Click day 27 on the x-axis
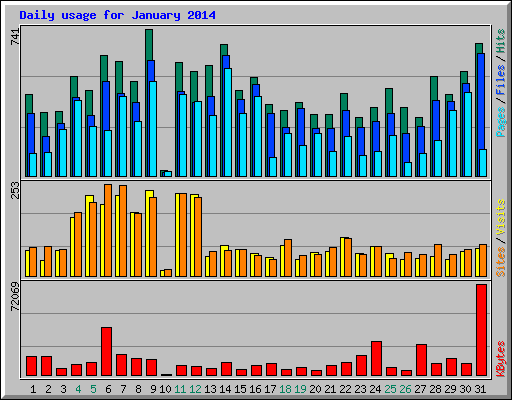512x400 pixels. click(420, 389)
